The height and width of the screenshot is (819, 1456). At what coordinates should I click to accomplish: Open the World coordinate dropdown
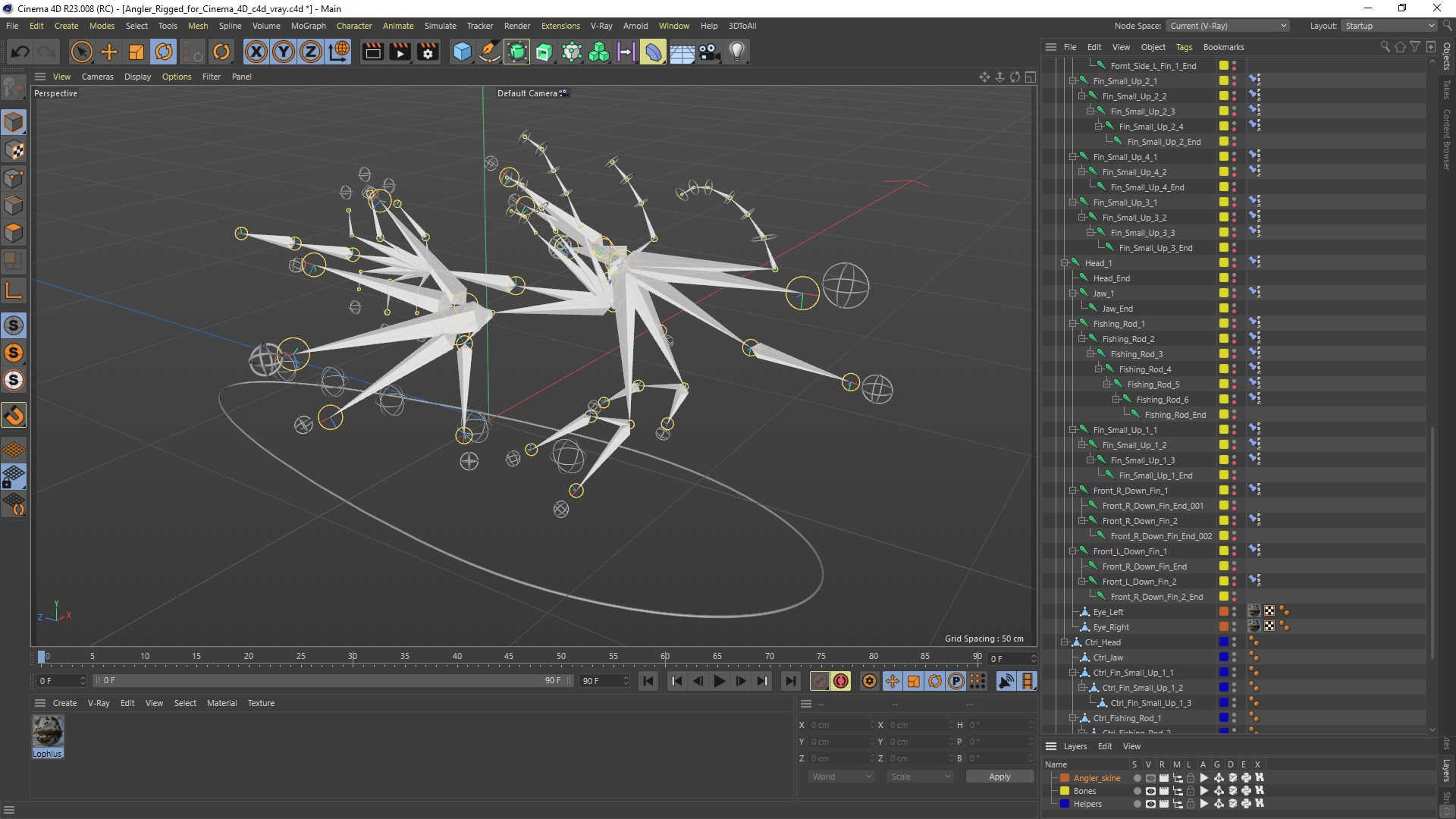[x=842, y=777]
